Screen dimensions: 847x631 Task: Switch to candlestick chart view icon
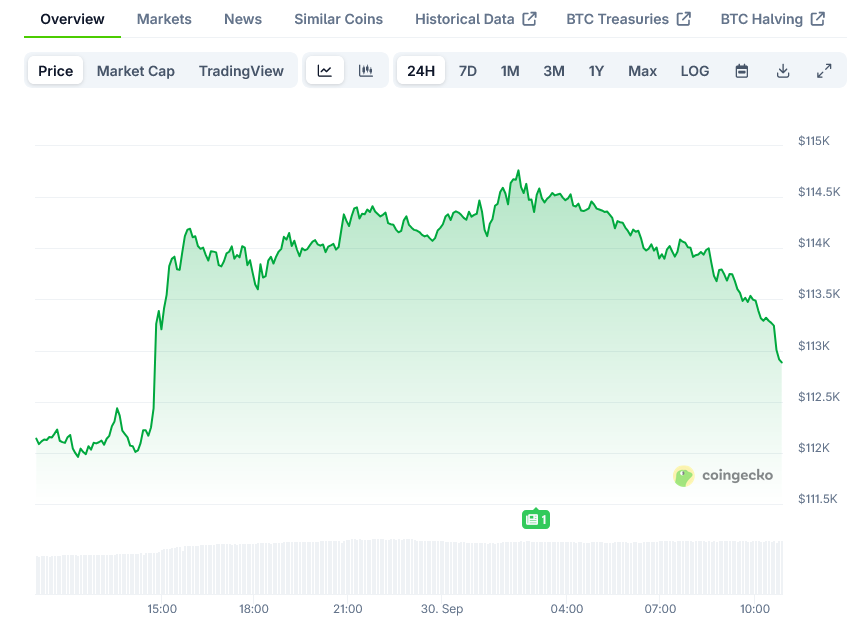(366, 71)
